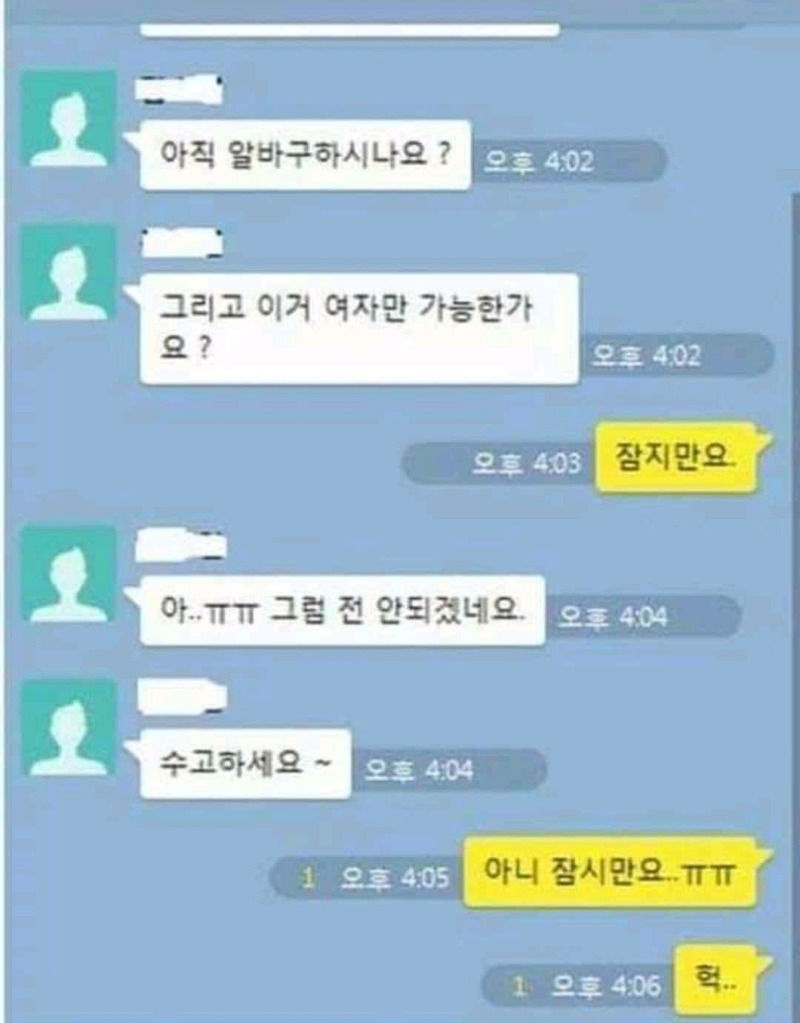Viewport: 800px width, 1023px height.
Task: Click redacted sender name above '그리고 이거' message
Action: coord(182,243)
